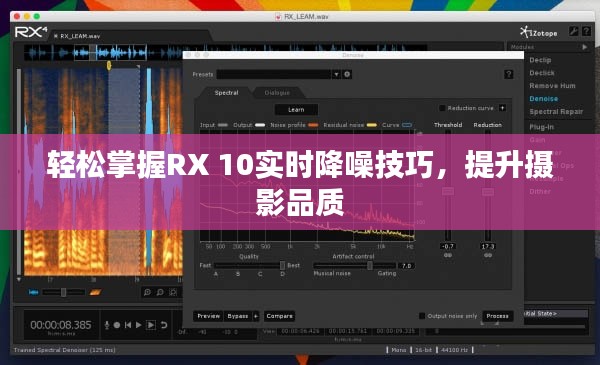Open the preset gear options icon
Image resolution: width=600 pixels, height=365 pixels.
(x=347, y=74)
